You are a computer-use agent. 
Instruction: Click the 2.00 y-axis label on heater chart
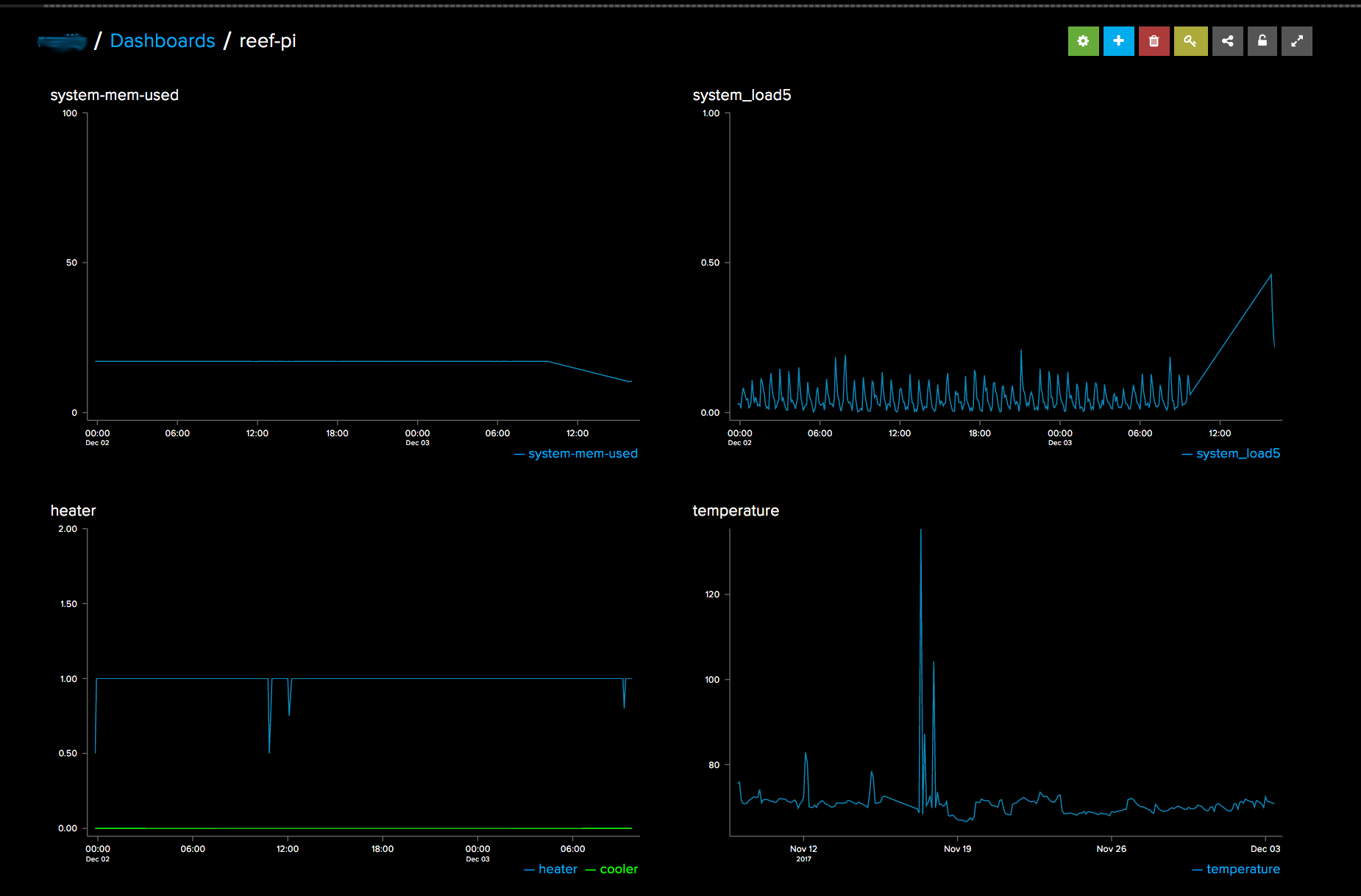tap(68, 529)
